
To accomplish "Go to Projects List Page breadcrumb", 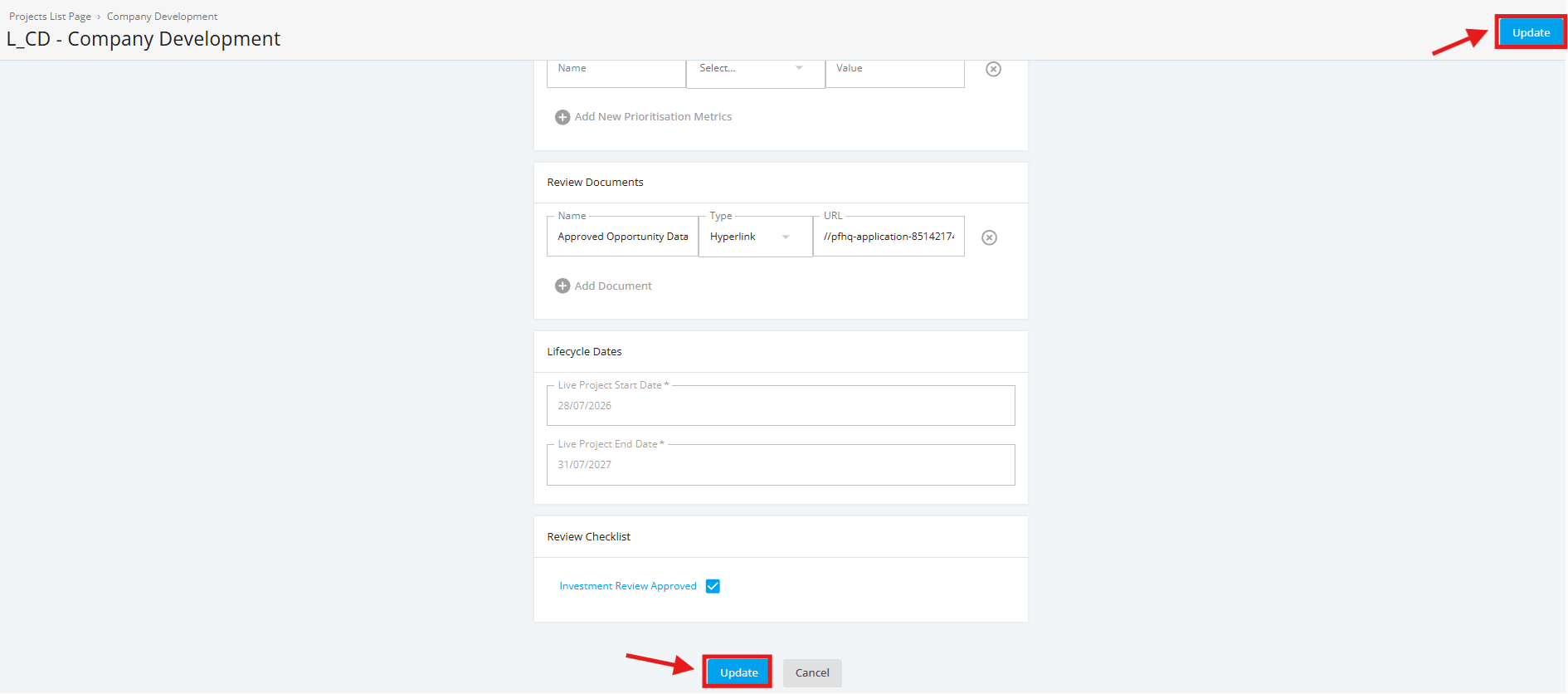I will tap(50, 17).
